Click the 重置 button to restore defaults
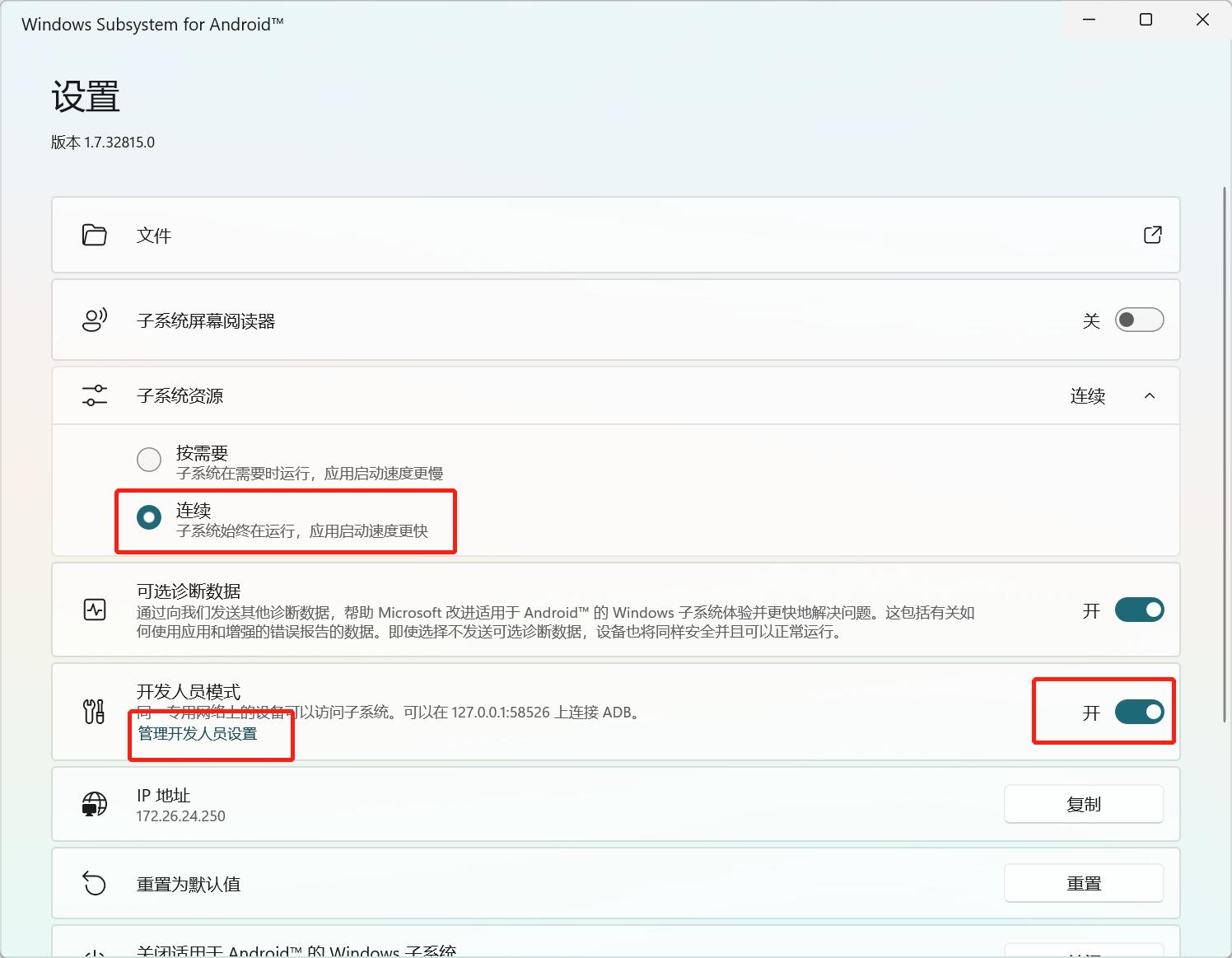Screen dimensions: 1232x958 point(1084,883)
